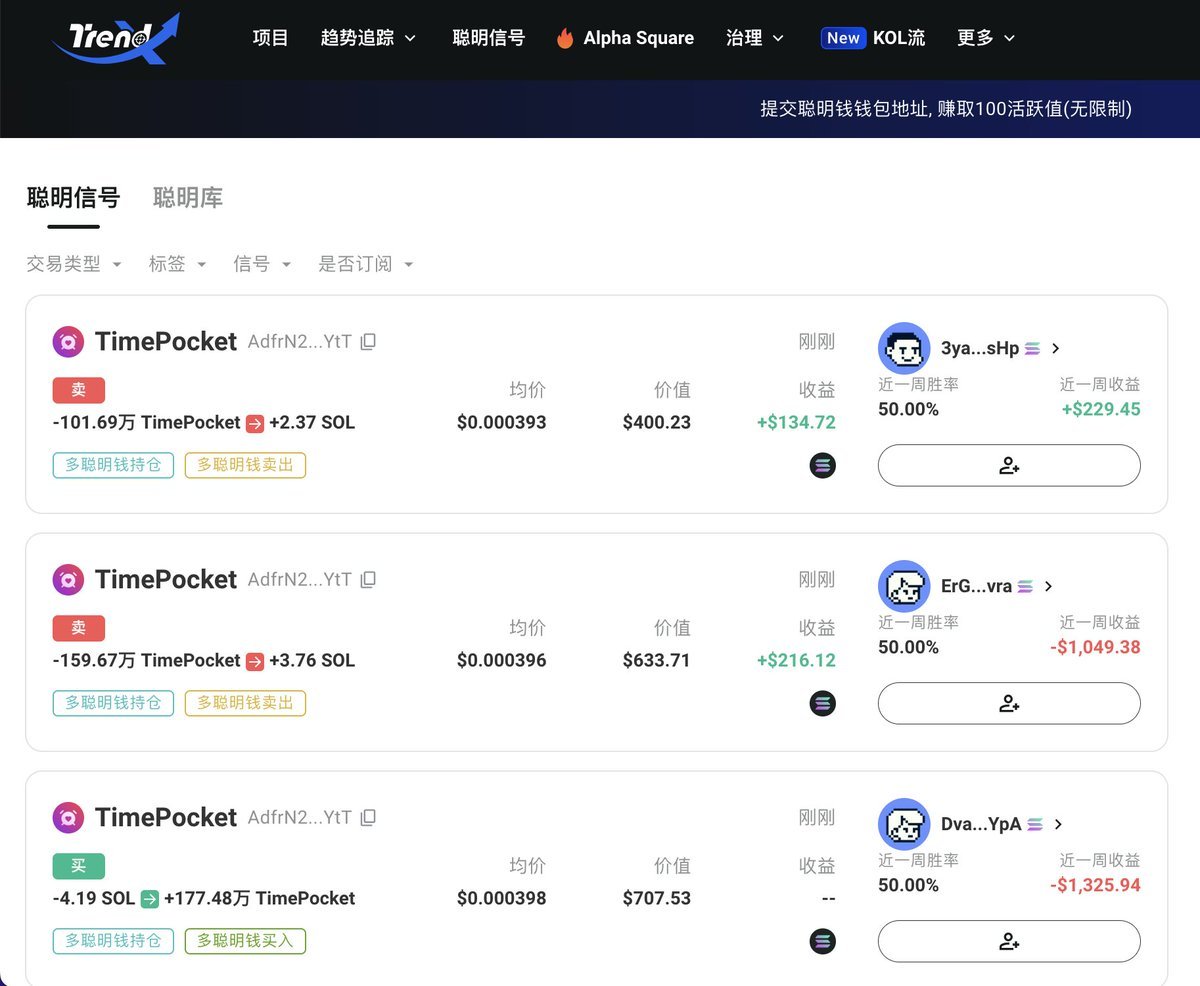Click wallet name 3ya...sHp
This screenshot has width=1200, height=986.
(980, 348)
